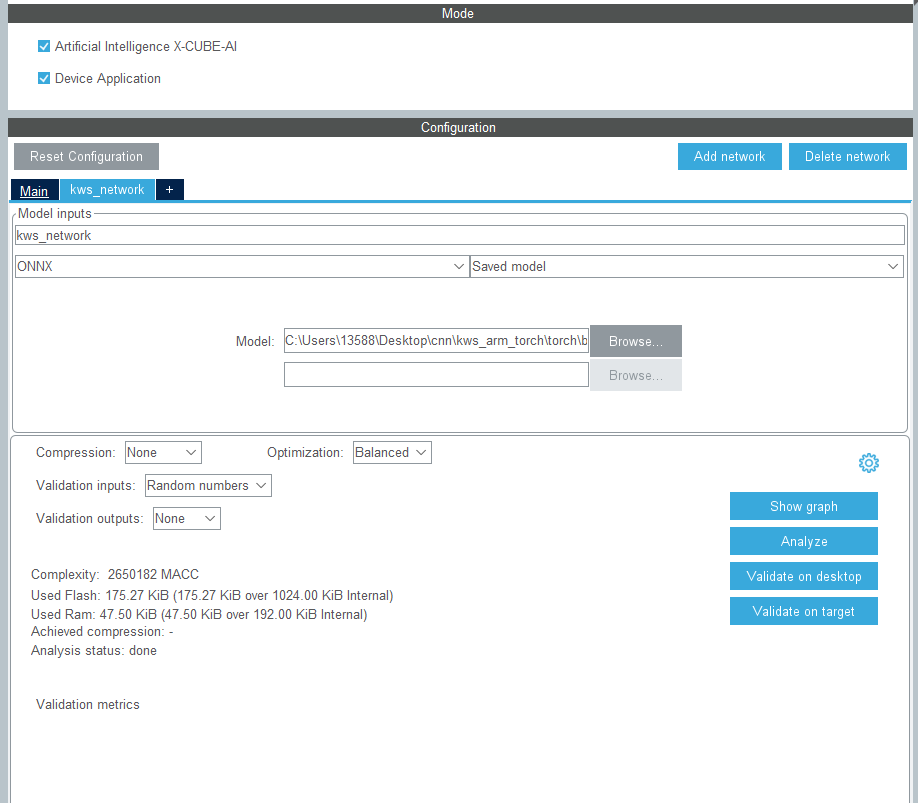Viewport: 918px width, 803px height.
Task: Toggle Device Application checkbox
Action: (x=44, y=78)
